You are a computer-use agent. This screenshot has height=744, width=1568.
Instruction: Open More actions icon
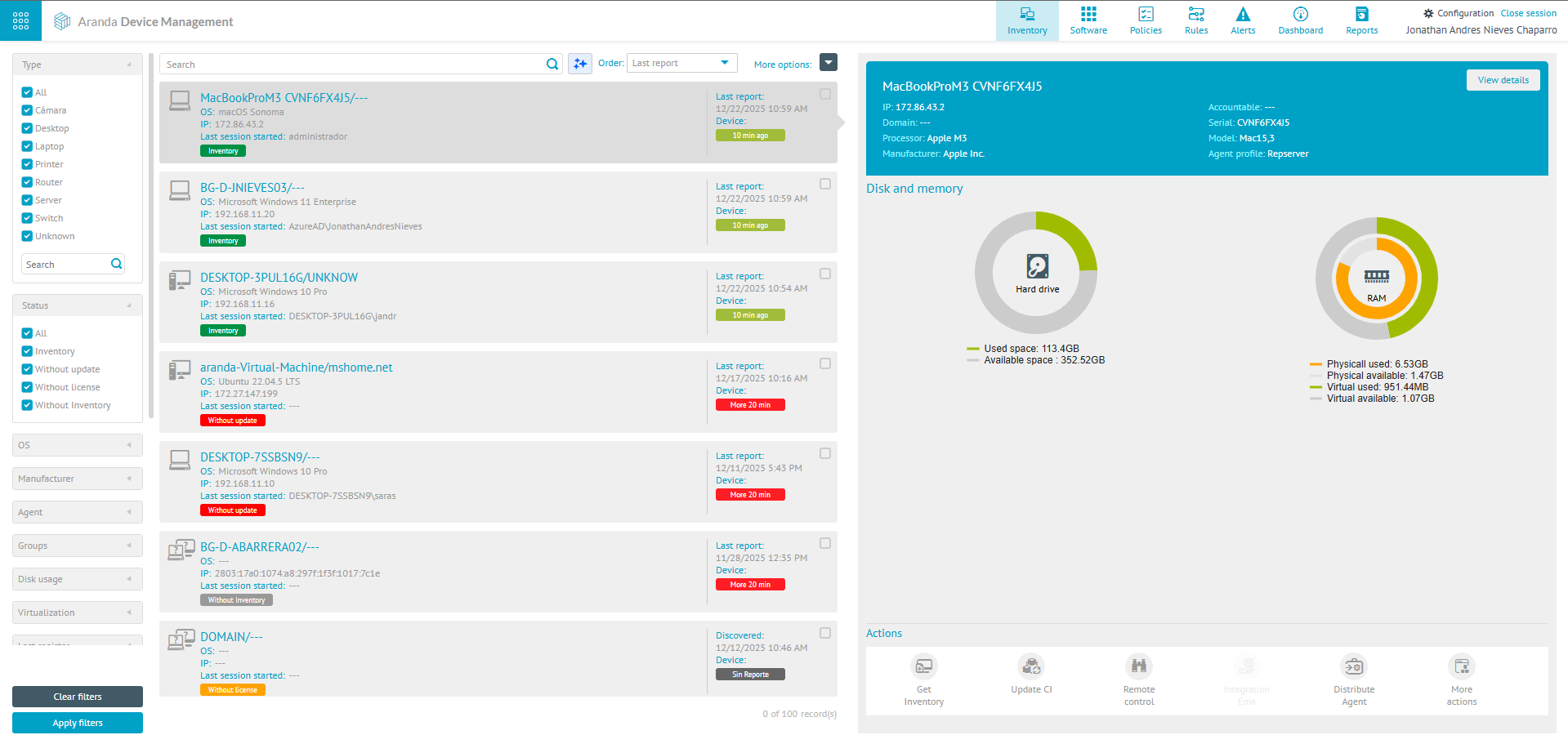(1461, 667)
